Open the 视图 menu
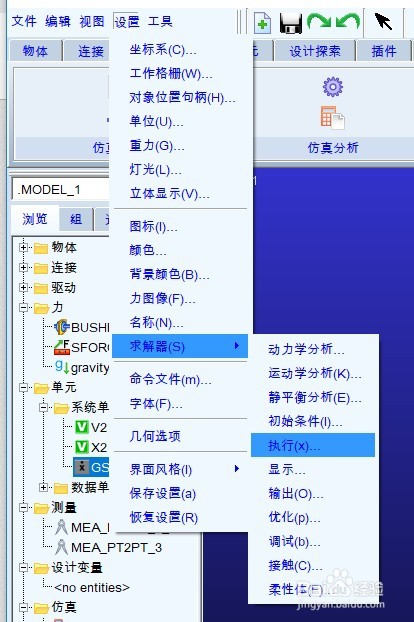The width and height of the screenshot is (414, 622). (x=92, y=21)
